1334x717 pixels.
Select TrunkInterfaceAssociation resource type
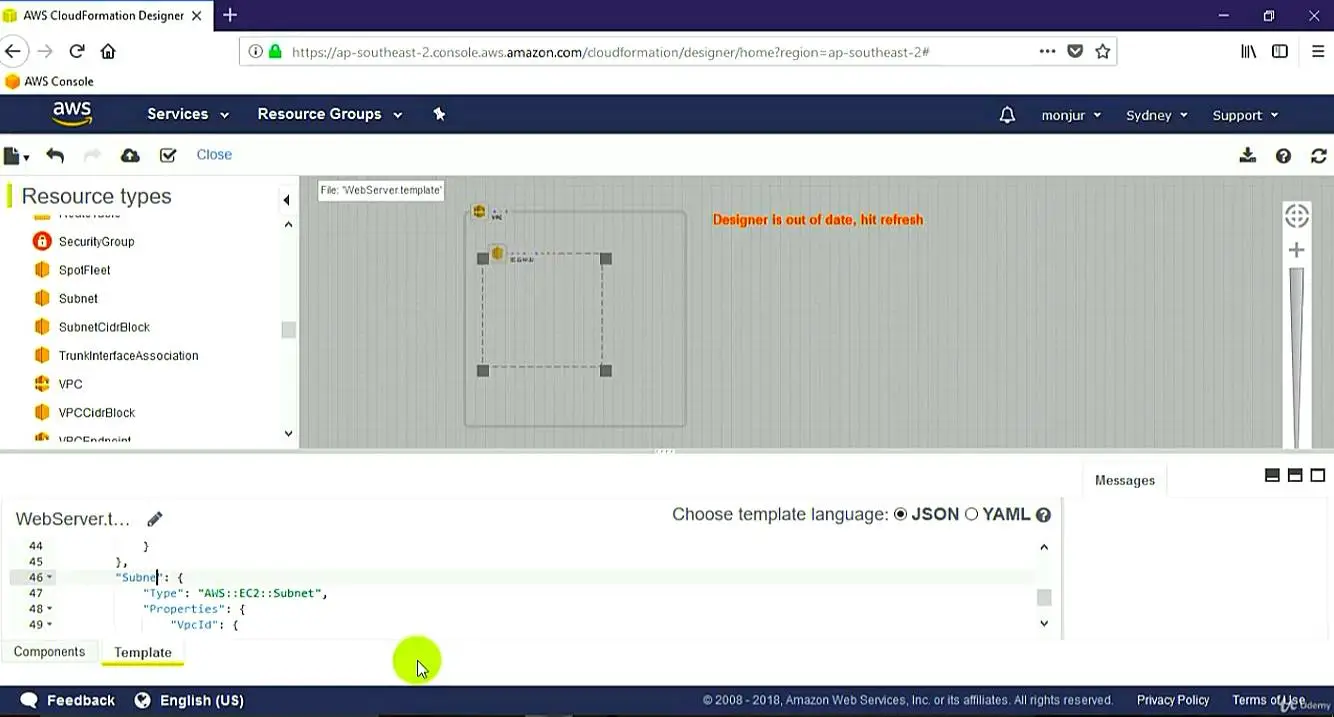pos(128,355)
